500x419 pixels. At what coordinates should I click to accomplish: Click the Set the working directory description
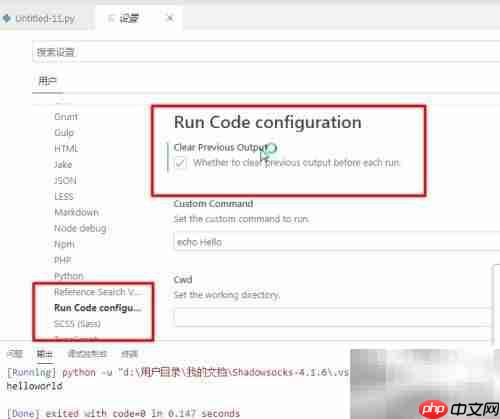pos(227,295)
